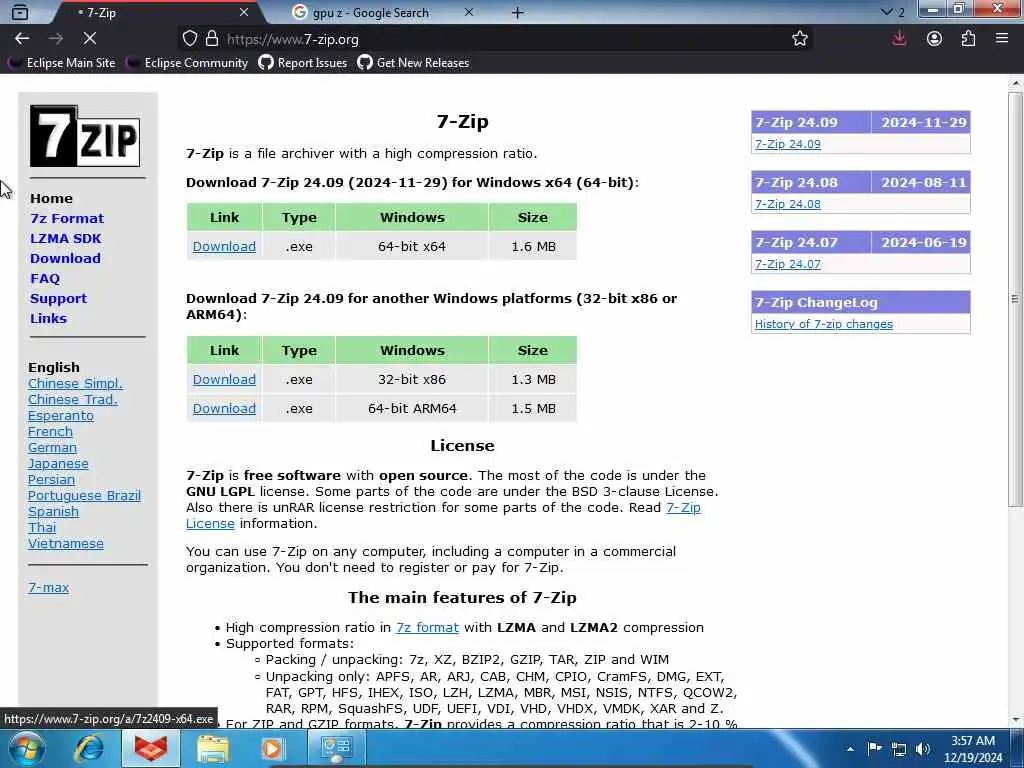Click the 7-Zip logo image
The height and width of the screenshot is (768, 1024).
pos(84,136)
